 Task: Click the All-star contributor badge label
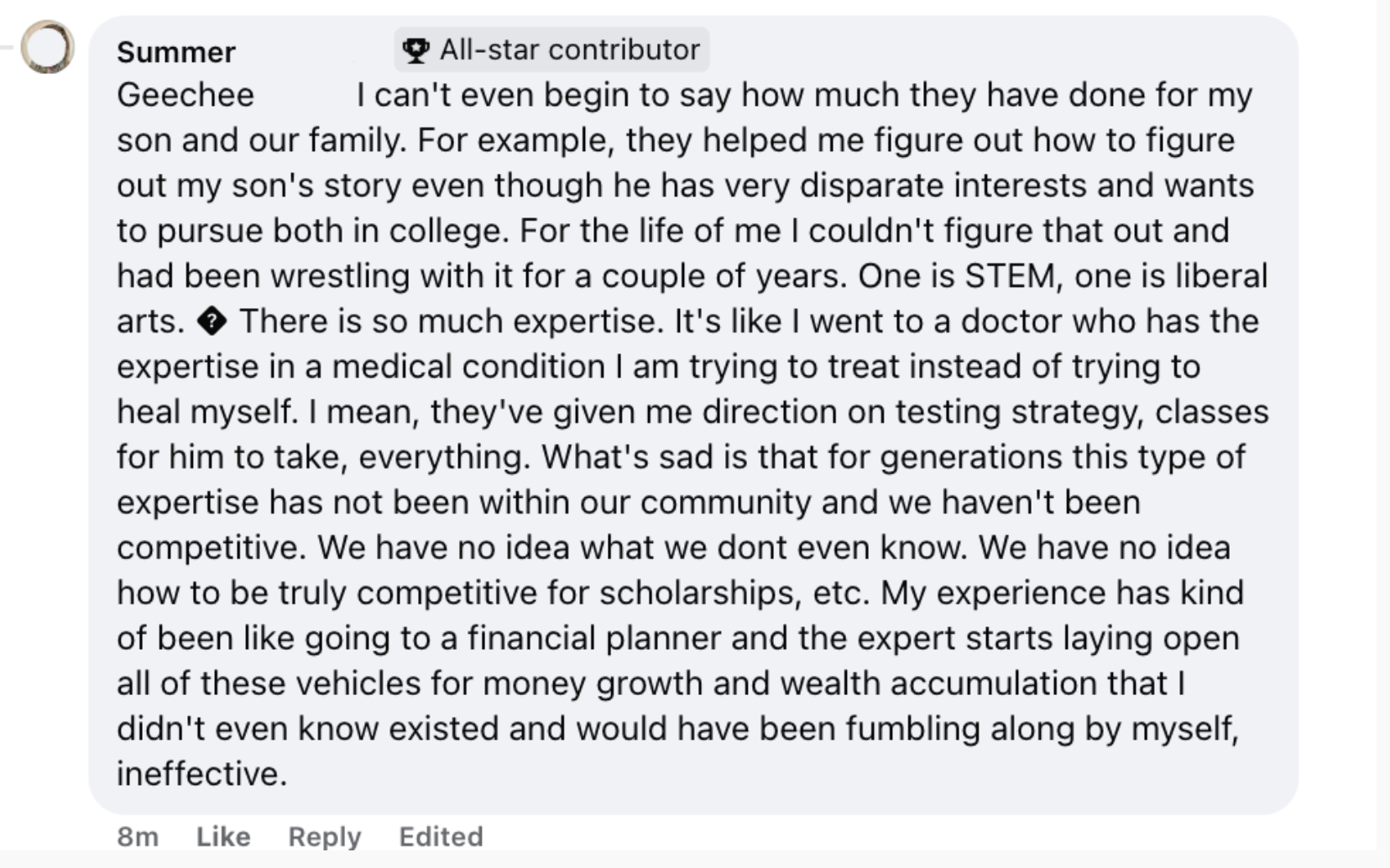point(569,50)
